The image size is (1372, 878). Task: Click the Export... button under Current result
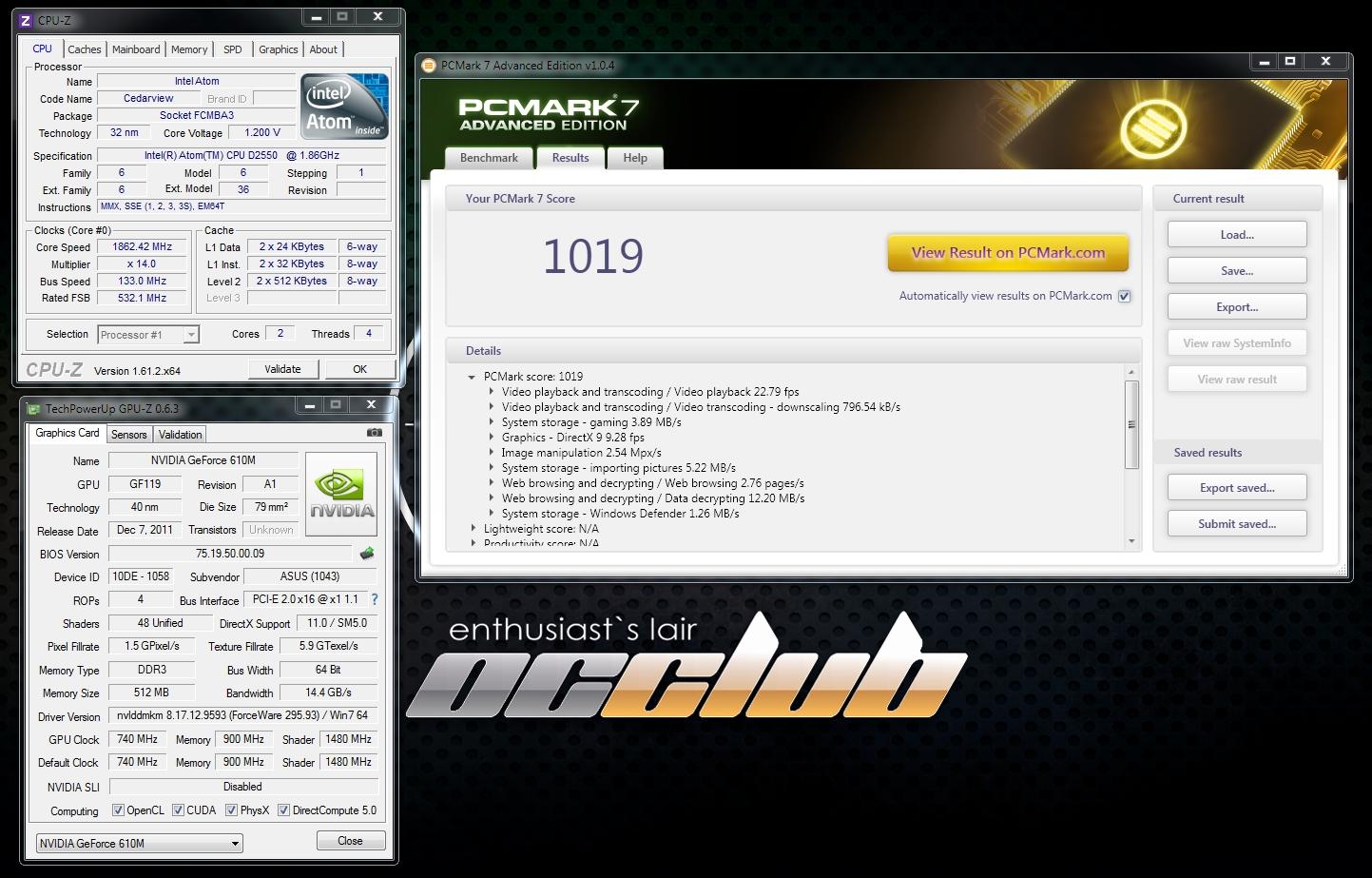point(1237,307)
